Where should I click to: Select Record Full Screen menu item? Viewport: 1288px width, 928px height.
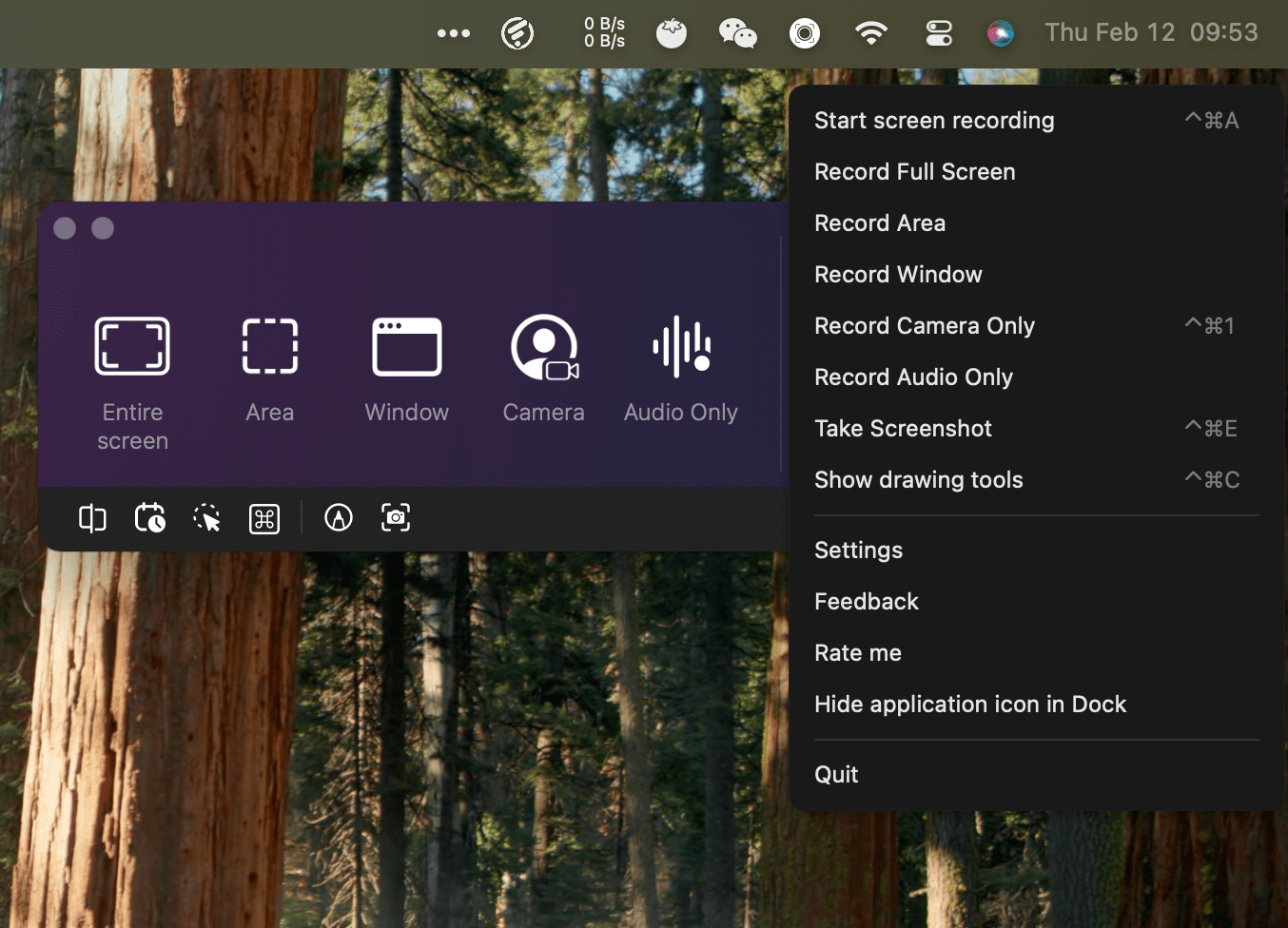[x=914, y=172]
